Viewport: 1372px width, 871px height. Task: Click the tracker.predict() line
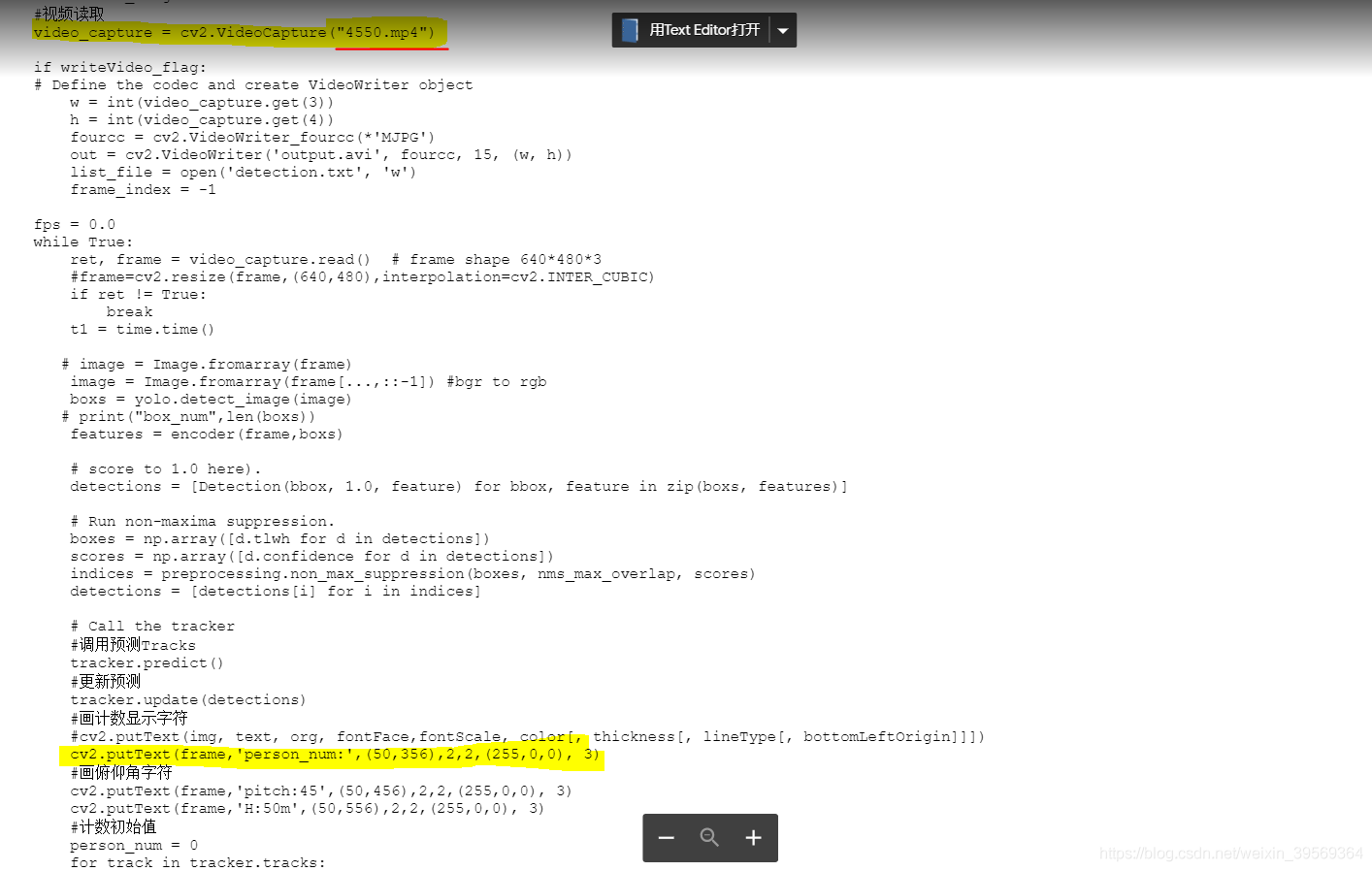coord(147,663)
